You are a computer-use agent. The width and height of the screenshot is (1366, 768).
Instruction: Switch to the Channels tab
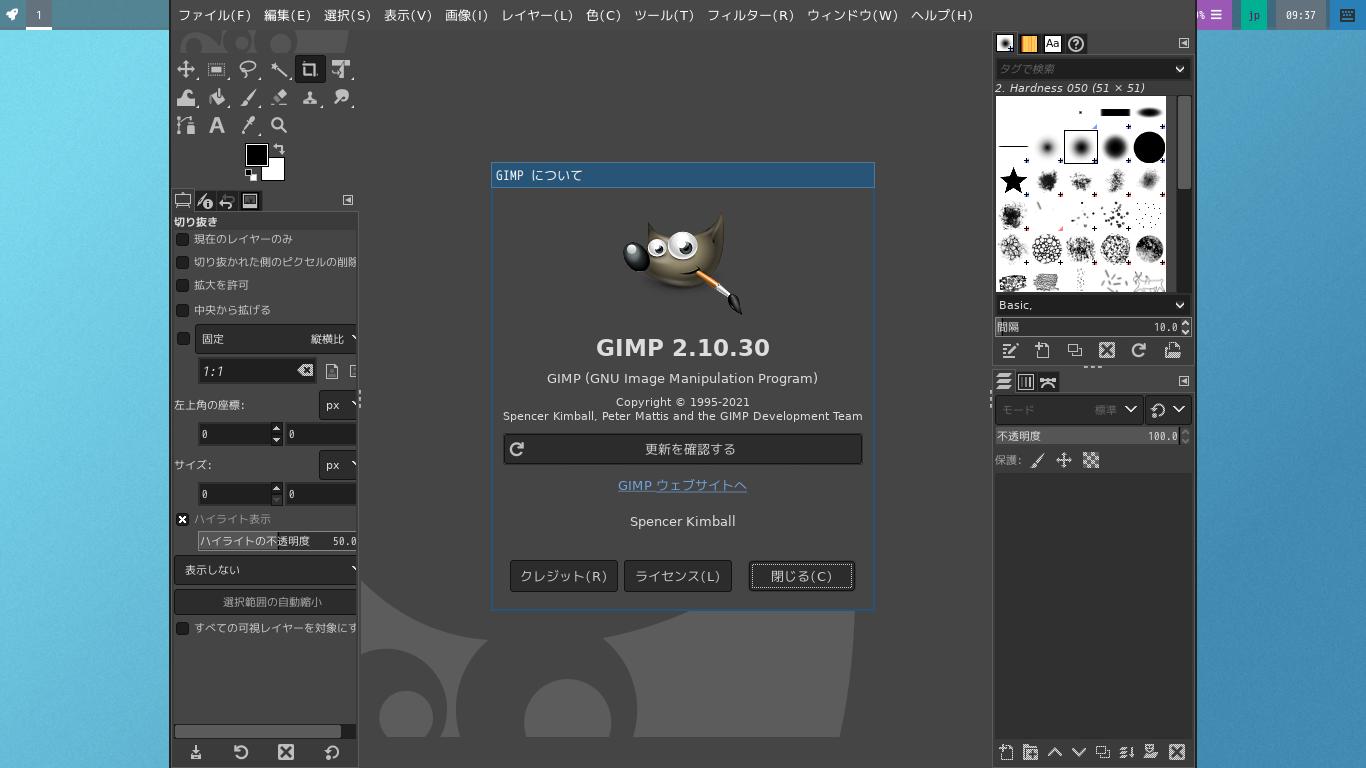coord(1026,382)
